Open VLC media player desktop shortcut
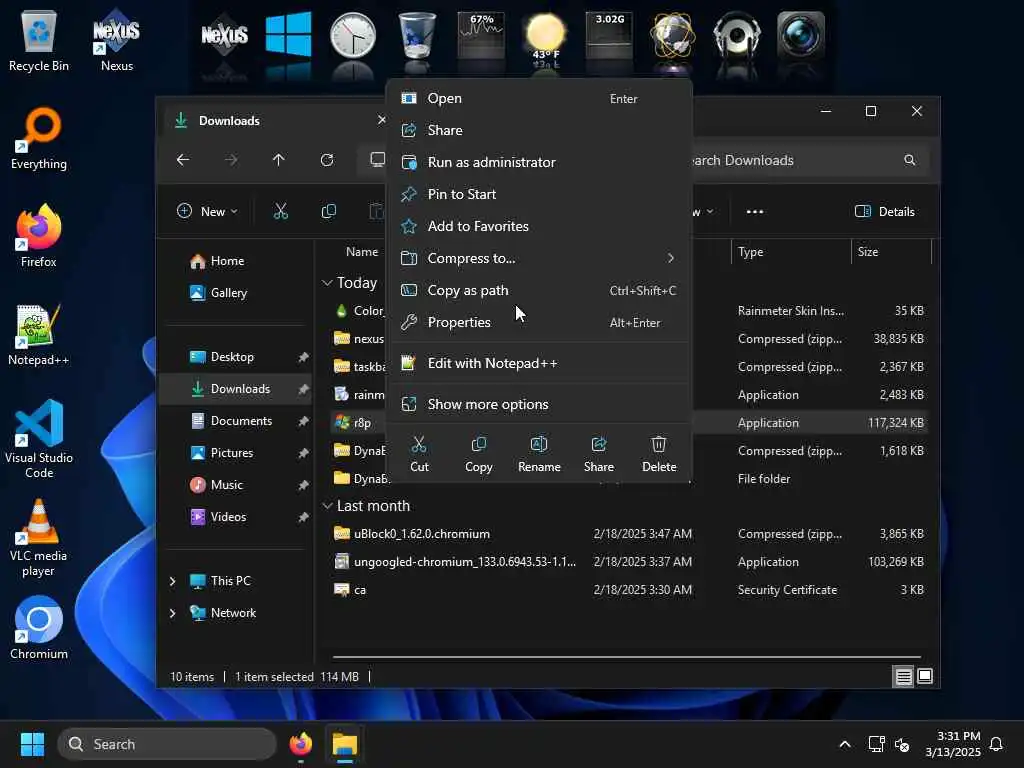 coord(39,538)
